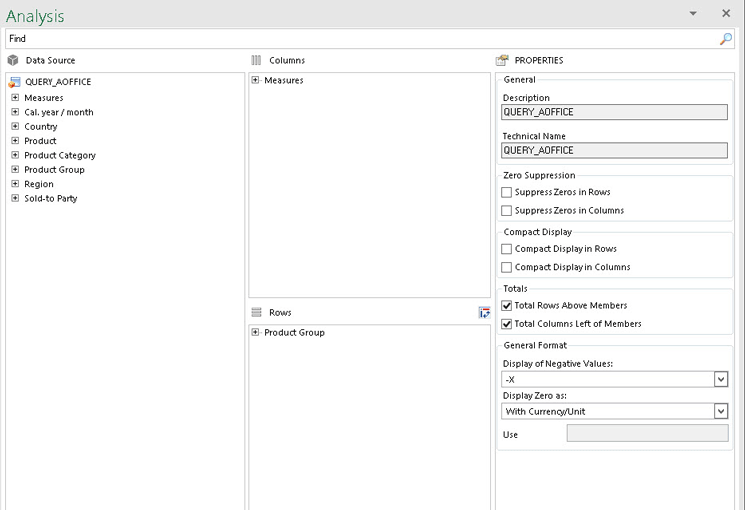Click into the Find search field
Viewport: 745px width, 510px height.
(361, 39)
